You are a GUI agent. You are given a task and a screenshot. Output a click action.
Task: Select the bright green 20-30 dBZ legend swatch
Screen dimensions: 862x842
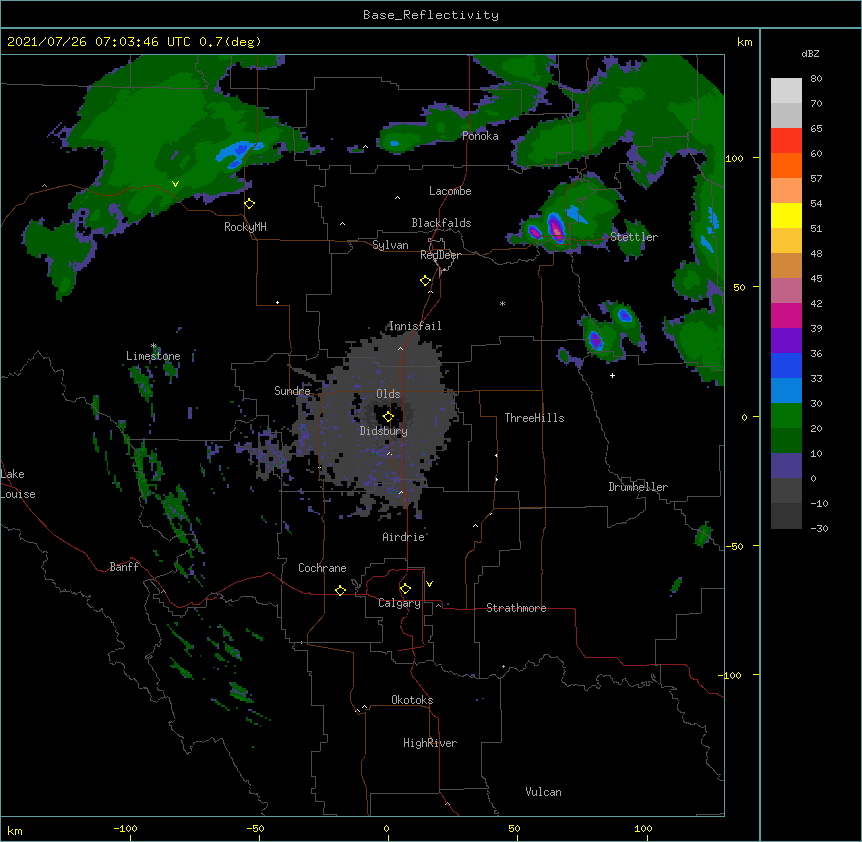[x=786, y=416]
